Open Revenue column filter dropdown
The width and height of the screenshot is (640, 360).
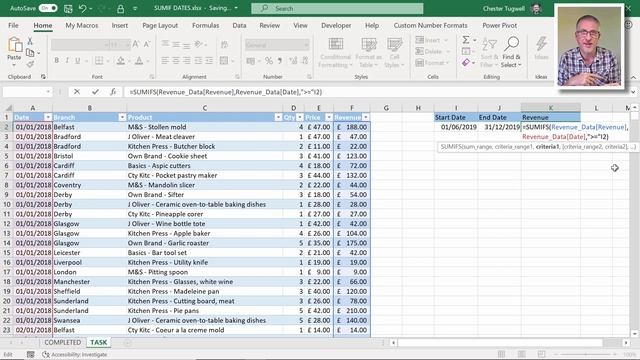coord(366,117)
